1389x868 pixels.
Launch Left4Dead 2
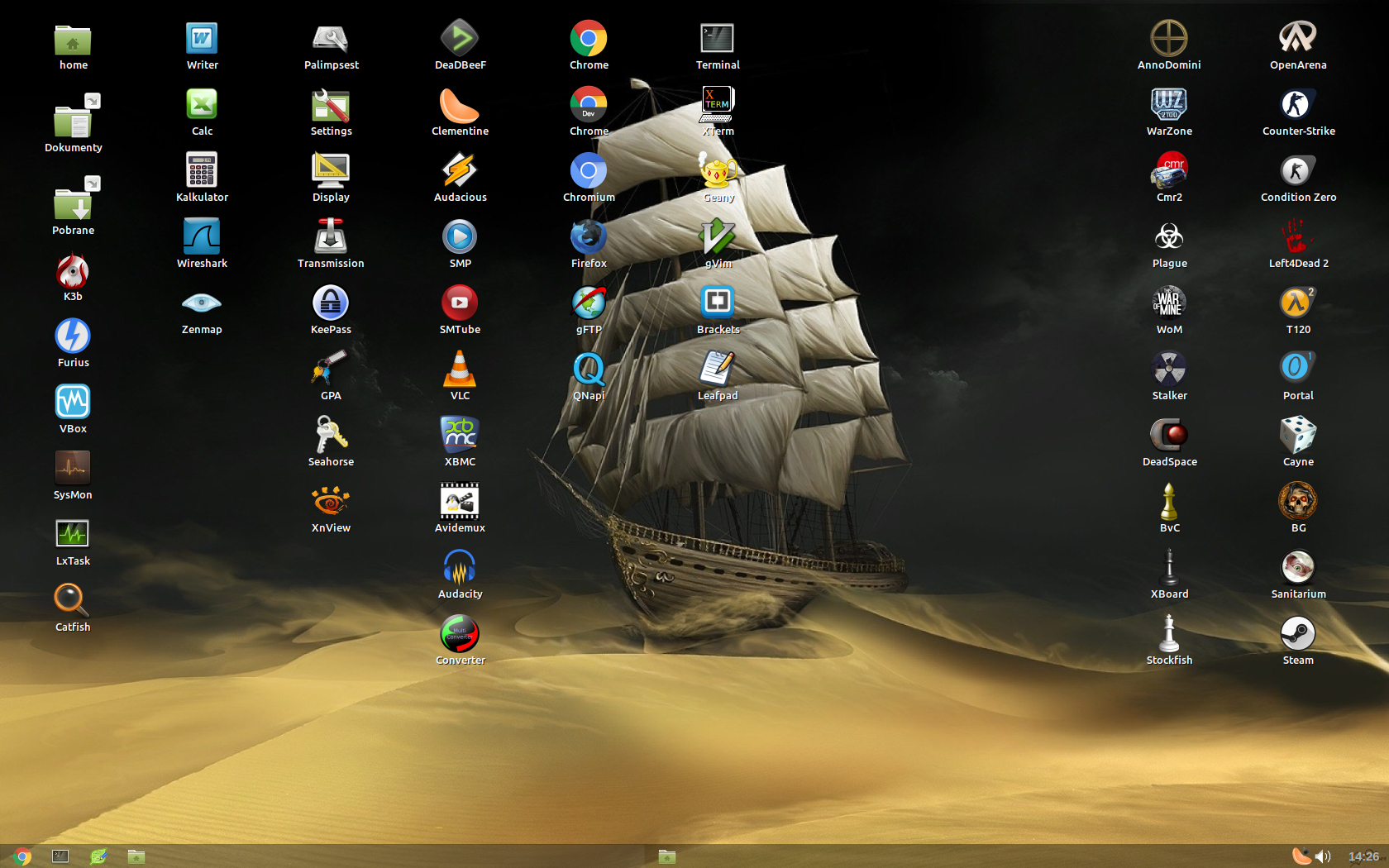[1298, 237]
